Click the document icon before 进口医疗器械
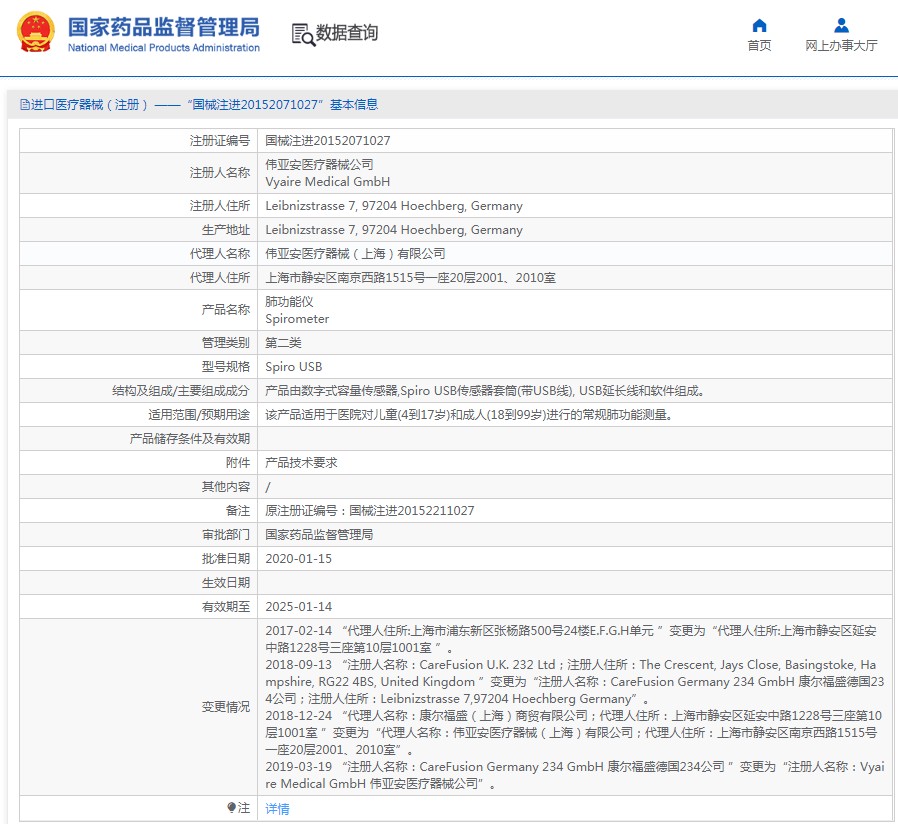 point(25,104)
